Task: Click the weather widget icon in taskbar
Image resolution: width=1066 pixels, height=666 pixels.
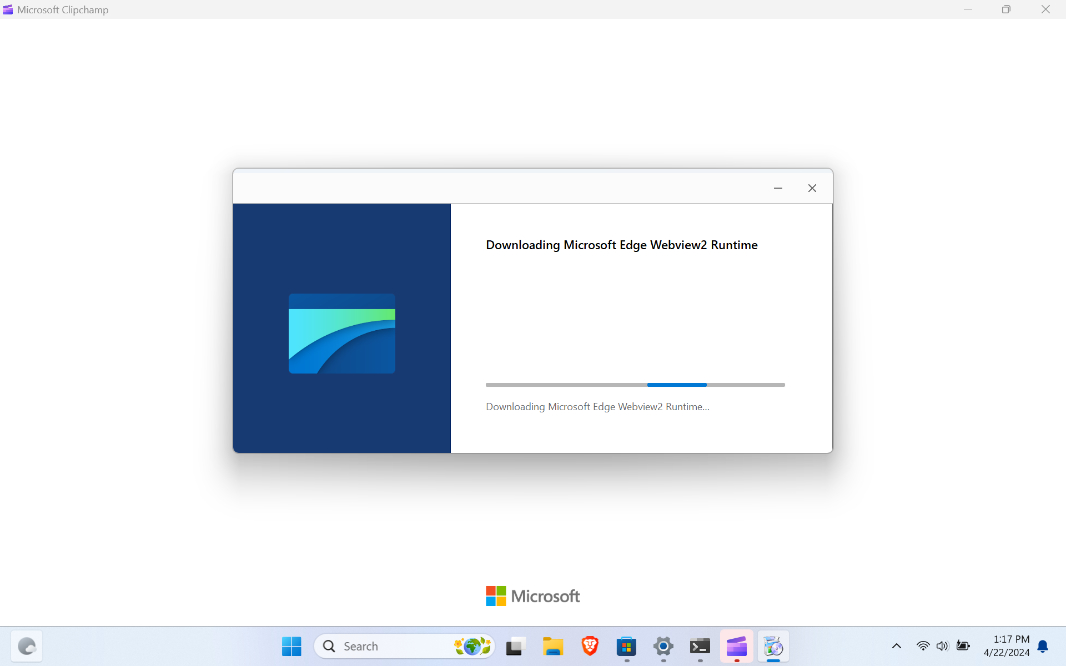Action: 27,646
